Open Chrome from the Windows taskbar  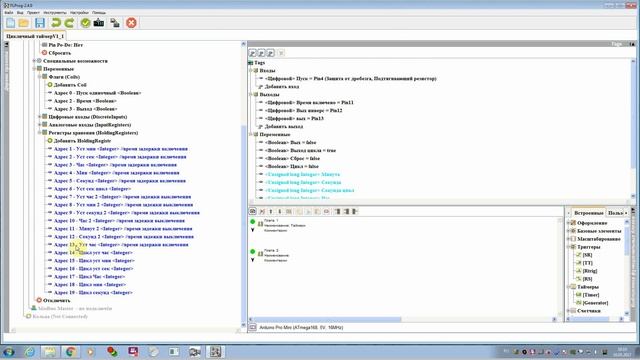[71, 351]
